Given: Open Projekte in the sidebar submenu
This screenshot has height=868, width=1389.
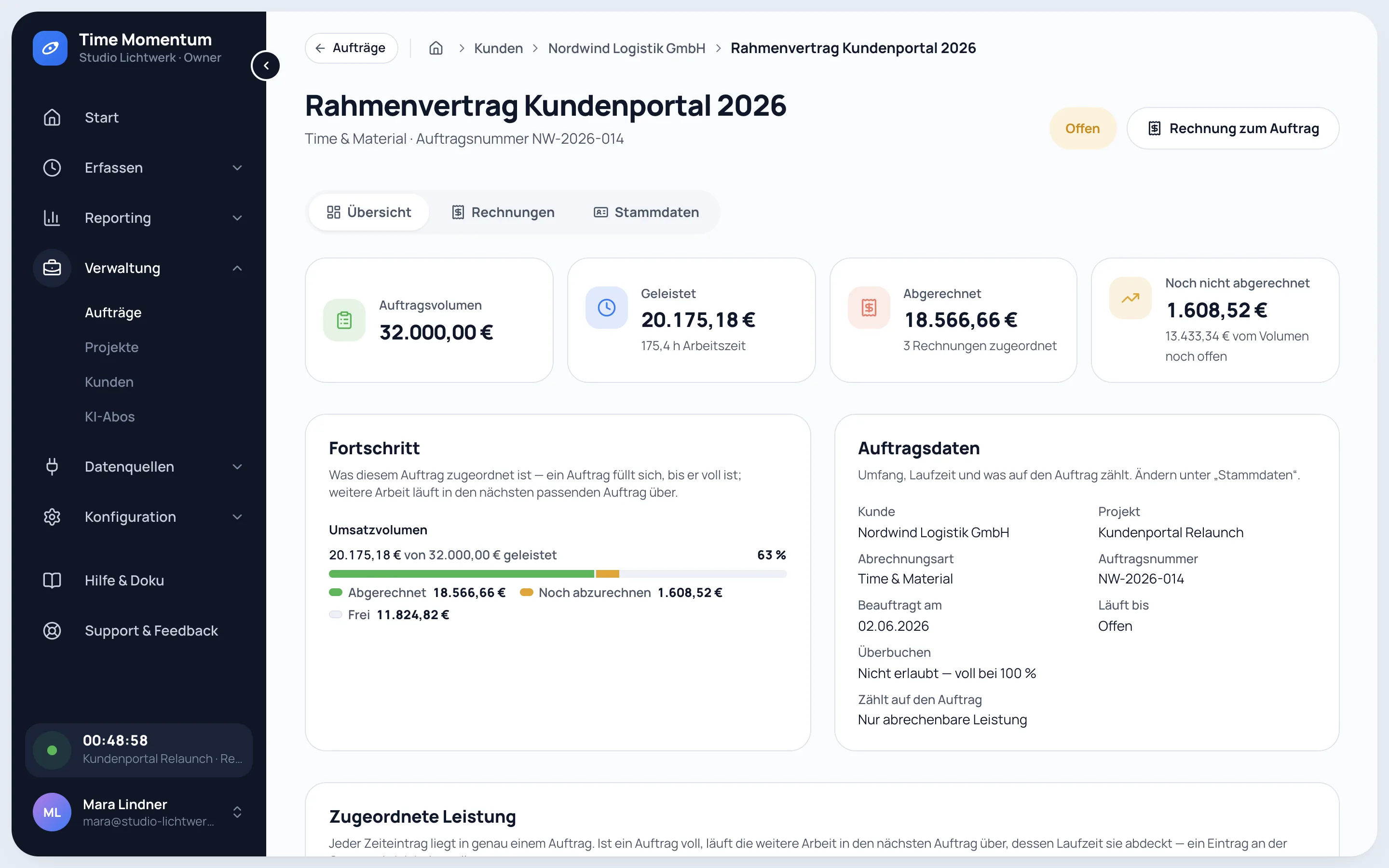Looking at the screenshot, I should [x=111, y=347].
